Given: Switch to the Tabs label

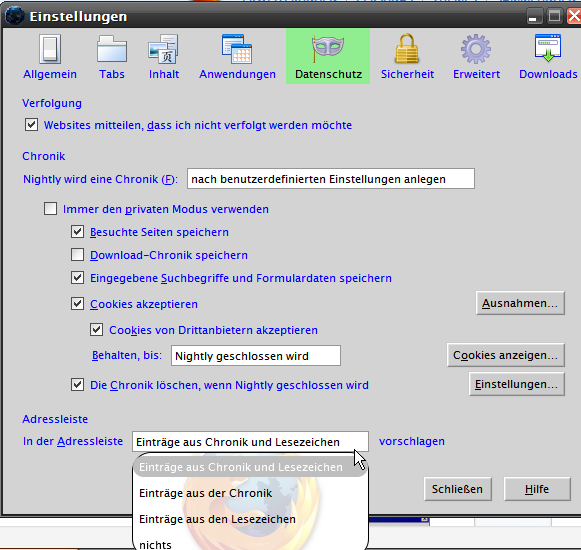Looking at the screenshot, I should click(112, 74).
